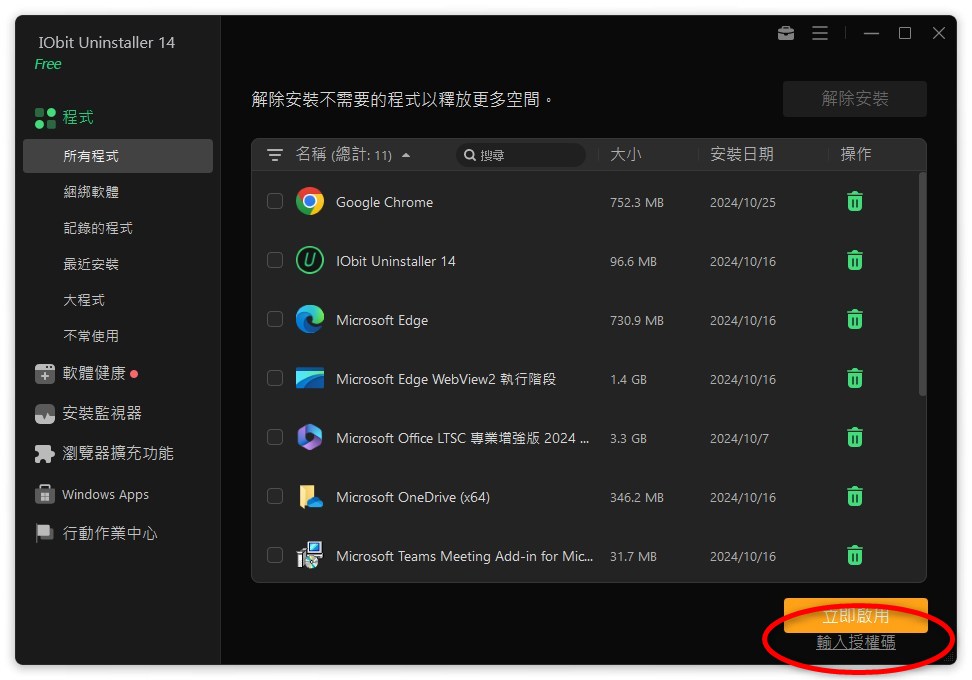The width and height of the screenshot is (972, 680).
Task: Click the green trash icon for Google Chrome
Action: click(854, 201)
